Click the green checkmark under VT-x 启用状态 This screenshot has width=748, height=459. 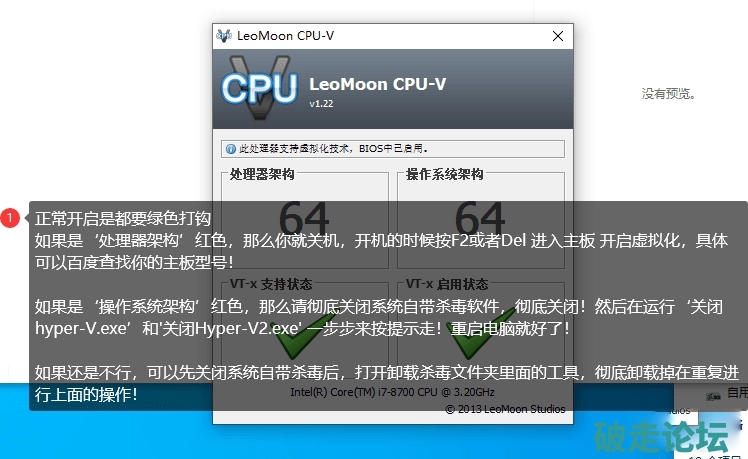click(x=480, y=334)
